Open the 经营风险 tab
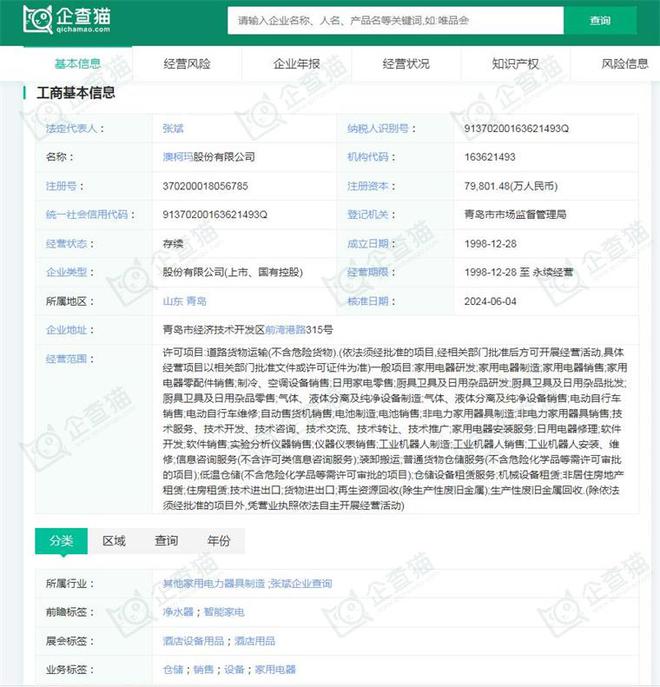The height and width of the screenshot is (687, 660). 187,64
